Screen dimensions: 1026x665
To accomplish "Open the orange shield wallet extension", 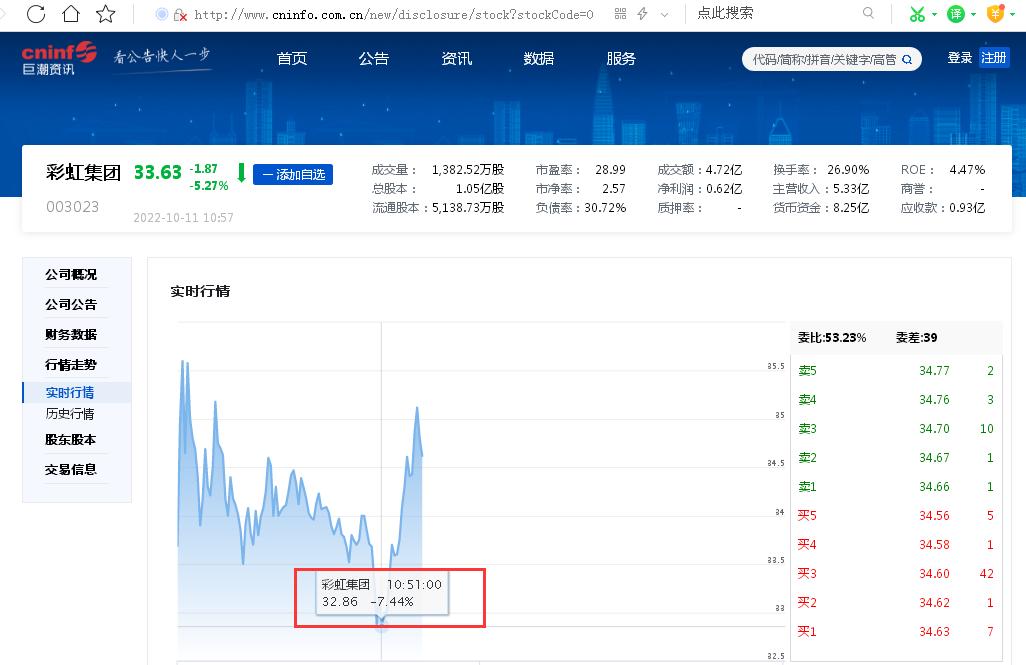I will (995, 14).
